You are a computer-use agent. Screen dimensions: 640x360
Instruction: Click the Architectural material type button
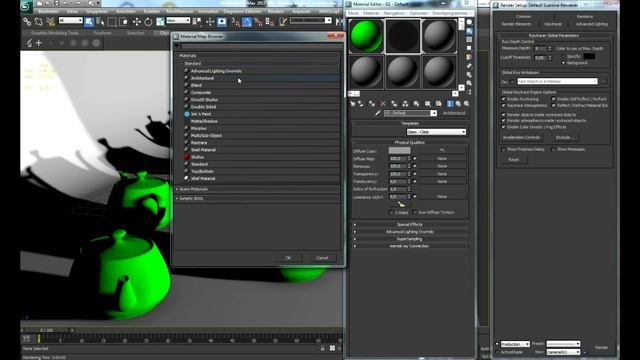click(454, 113)
